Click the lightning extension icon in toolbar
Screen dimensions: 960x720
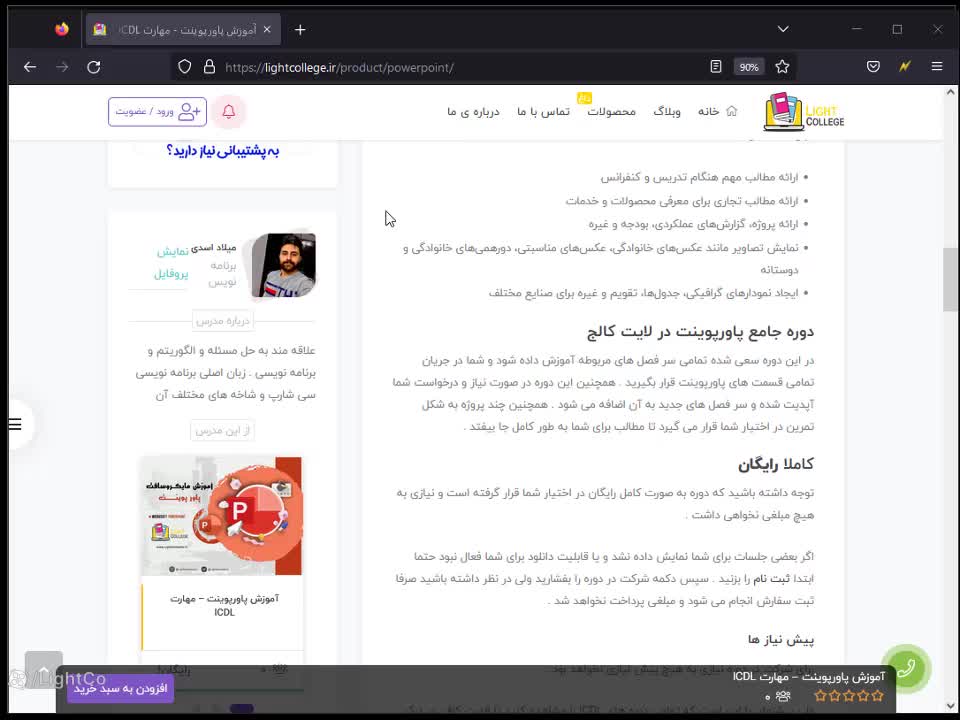(x=904, y=66)
